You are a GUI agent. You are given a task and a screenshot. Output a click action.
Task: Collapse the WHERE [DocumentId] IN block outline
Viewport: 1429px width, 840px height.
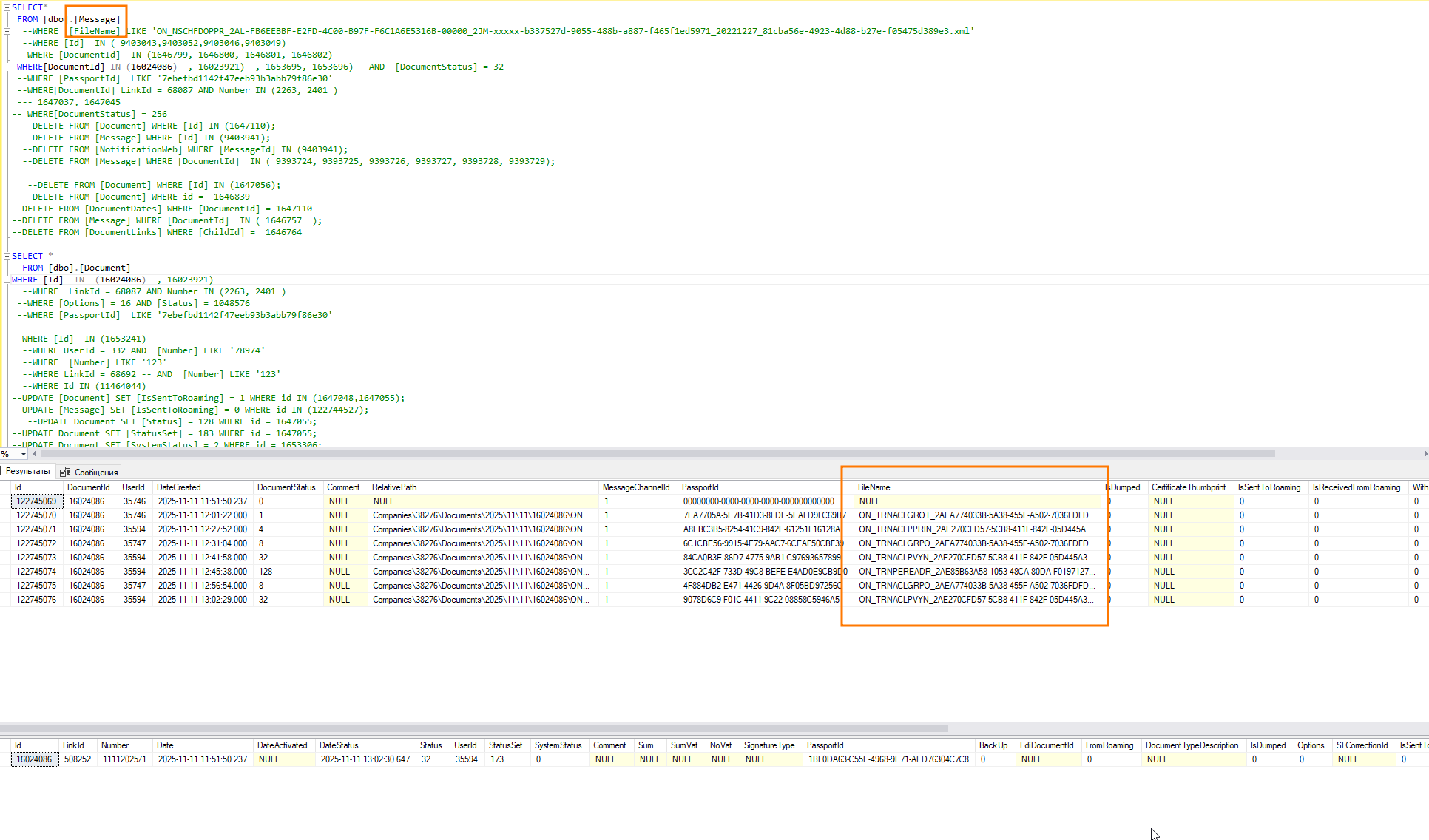tap(7, 67)
